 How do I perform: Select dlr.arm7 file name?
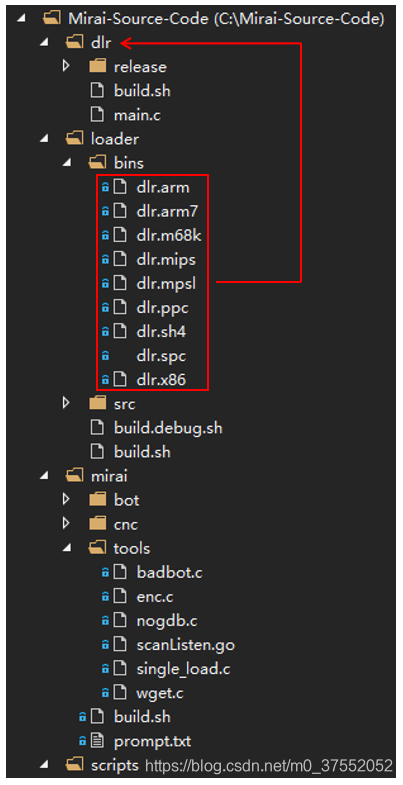tap(167, 212)
